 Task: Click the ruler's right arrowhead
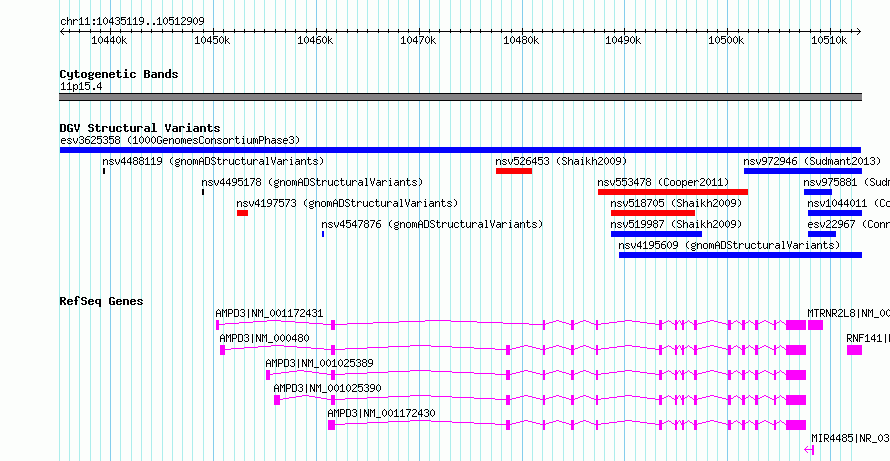[859, 31]
